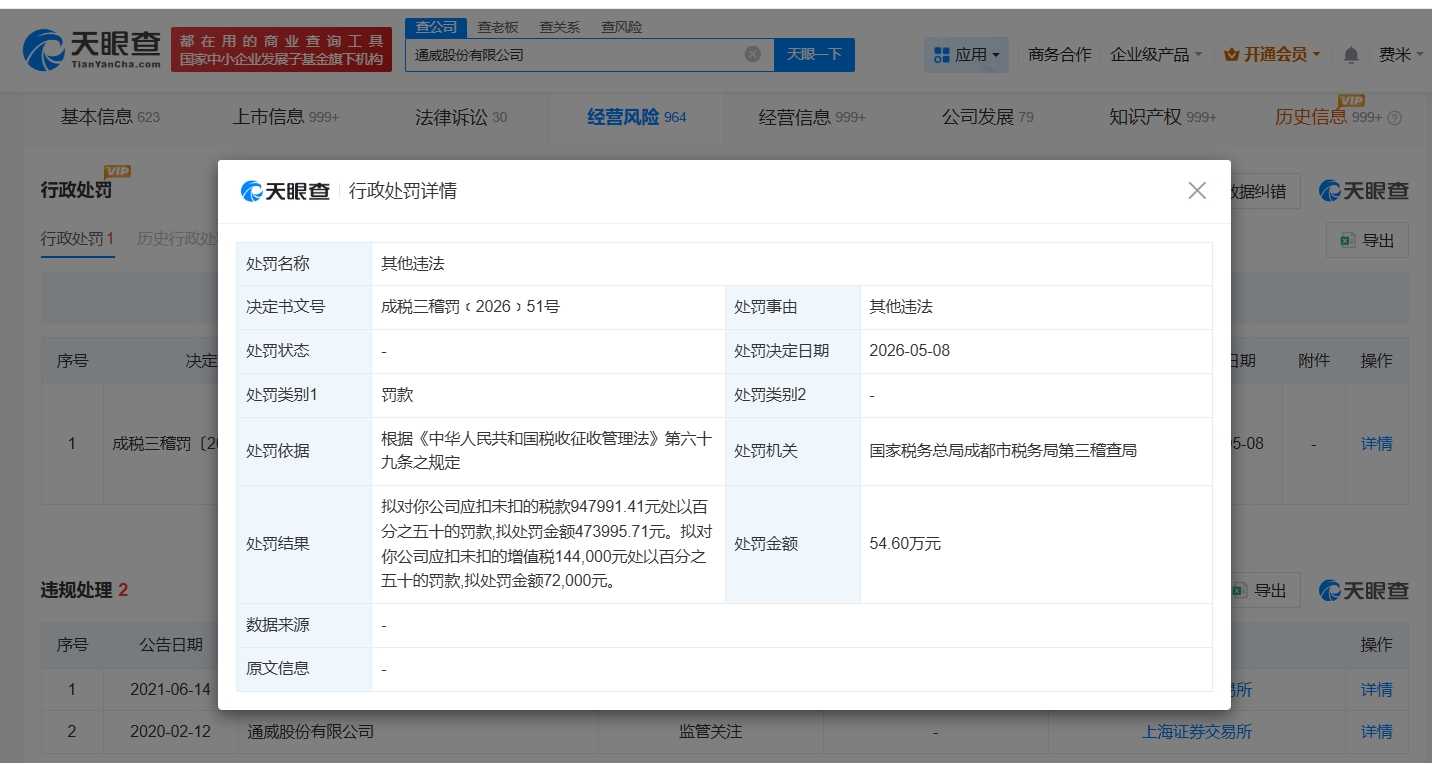Select the 查风险 search tab
1432x763 pixels.
tap(621, 27)
